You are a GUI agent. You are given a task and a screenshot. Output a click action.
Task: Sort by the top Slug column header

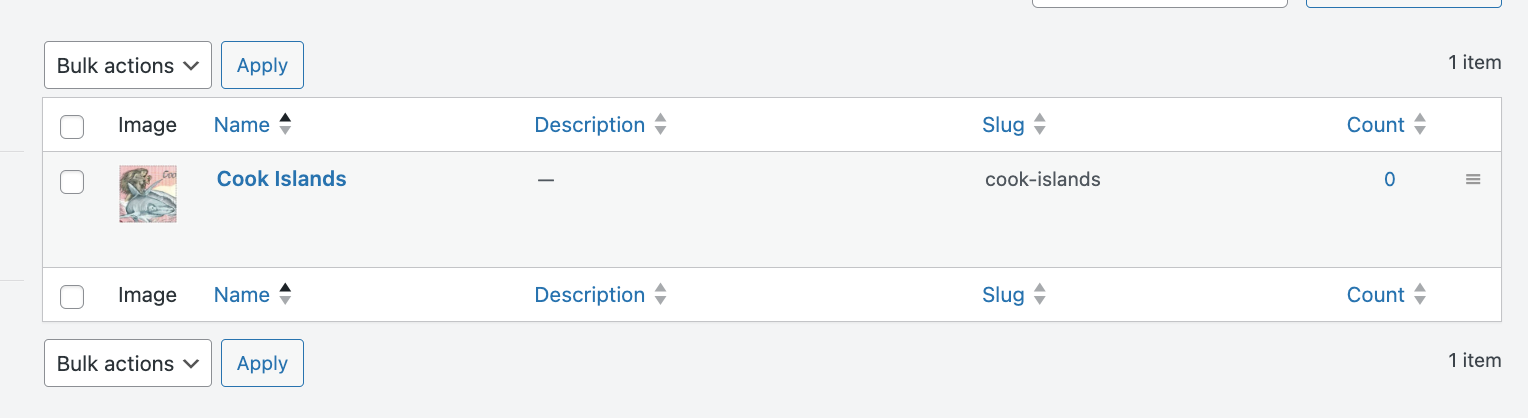click(x=1003, y=125)
